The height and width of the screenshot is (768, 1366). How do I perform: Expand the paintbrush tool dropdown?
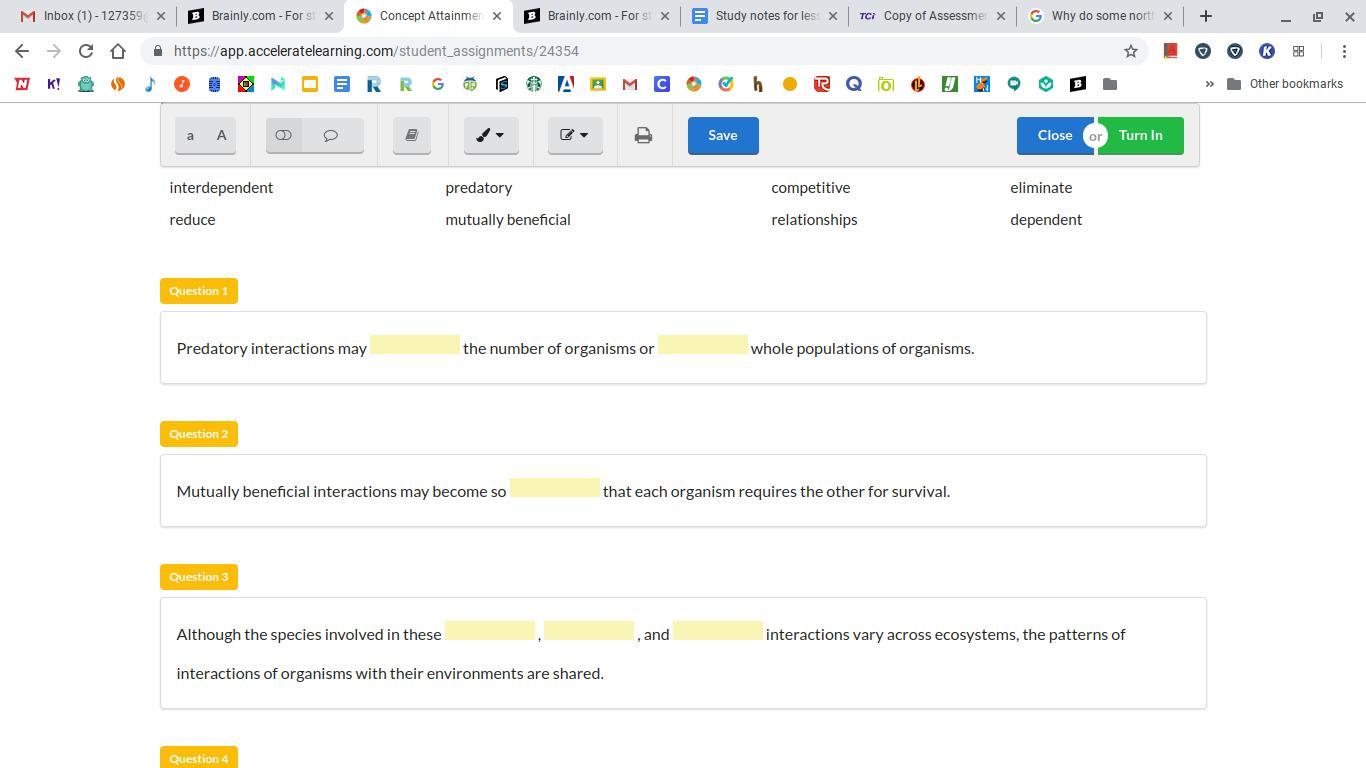(490, 135)
